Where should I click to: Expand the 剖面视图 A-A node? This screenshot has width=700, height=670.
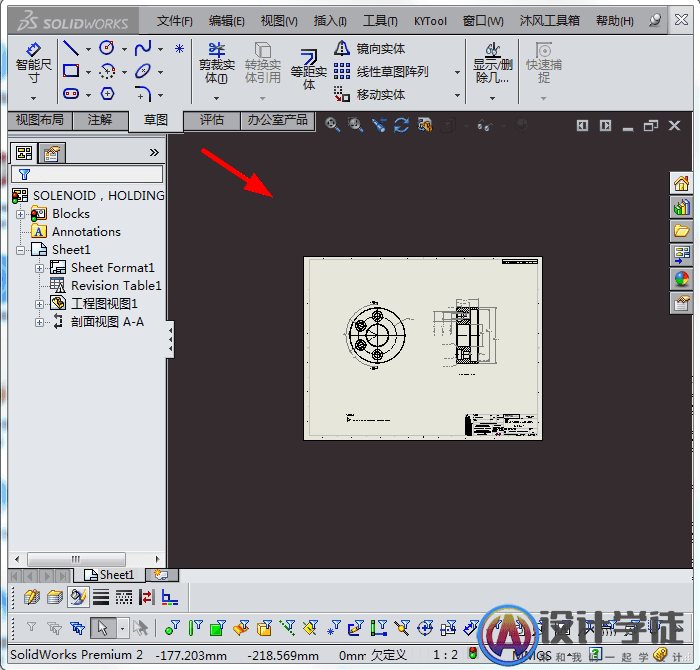coord(39,322)
